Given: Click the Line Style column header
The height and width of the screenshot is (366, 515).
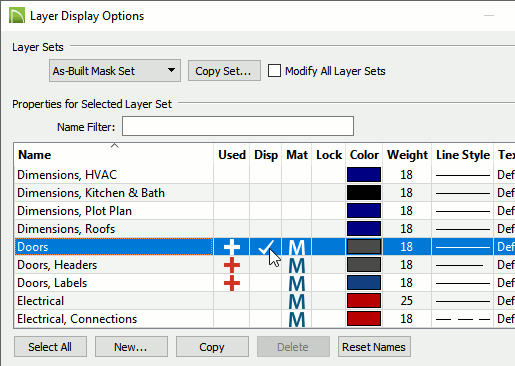Looking at the screenshot, I should (463, 155).
